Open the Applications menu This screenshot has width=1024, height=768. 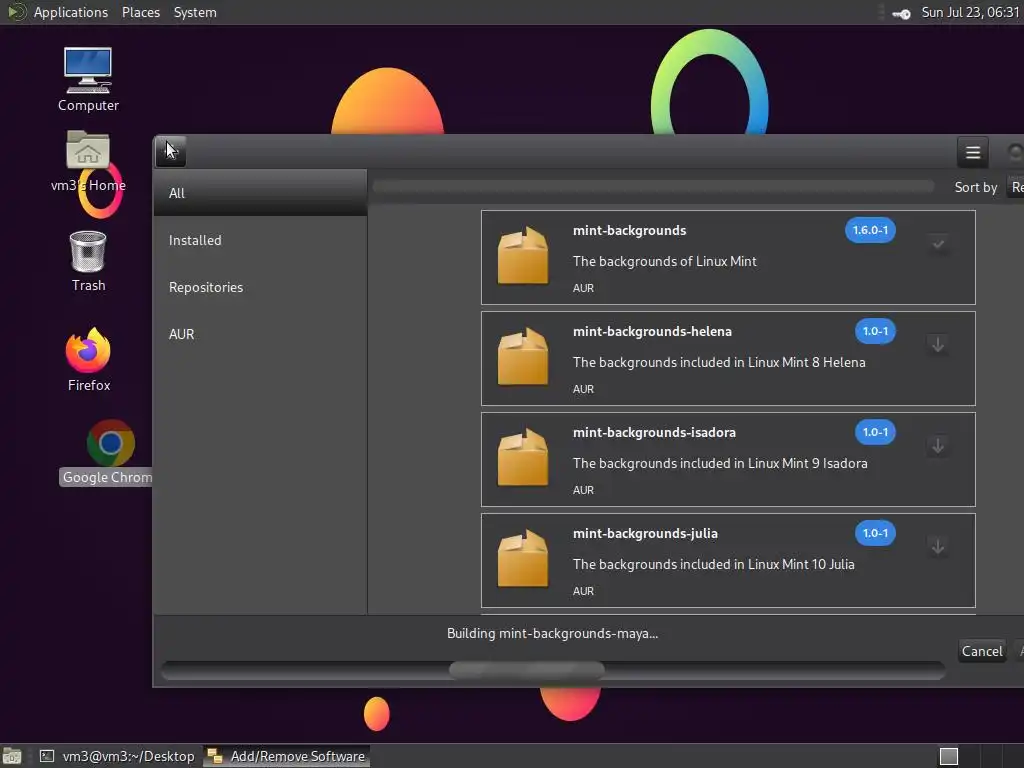(71, 12)
